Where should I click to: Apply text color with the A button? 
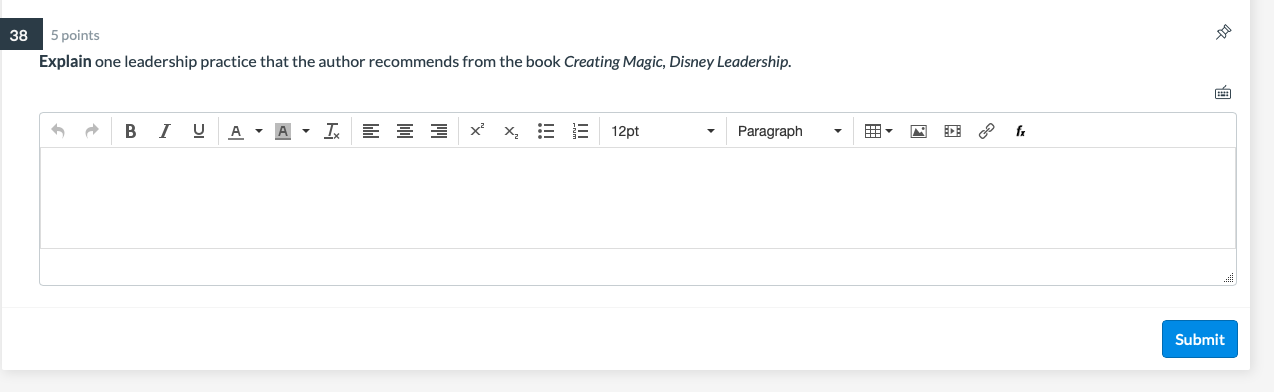[x=236, y=131]
